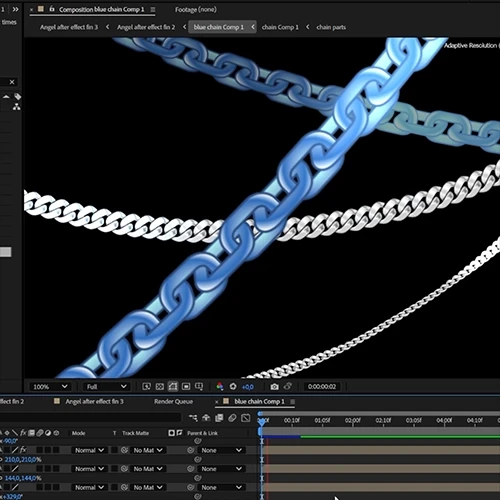The image size is (500, 500).
Task: Click the 0:00:00:02 current time display
Action: click(322, 387)
